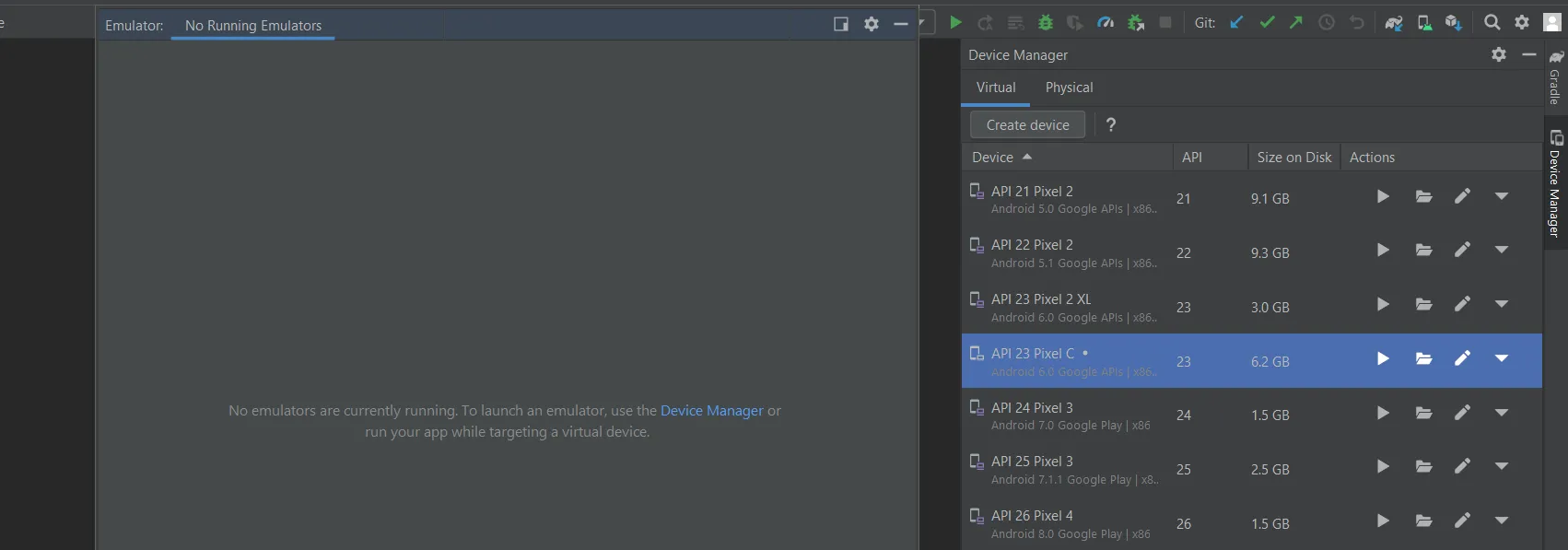Toggle the Device Manager side tab
The height and width of the screenshot is (550, 1568).
pyautogui.click(x=1555, y=182)
